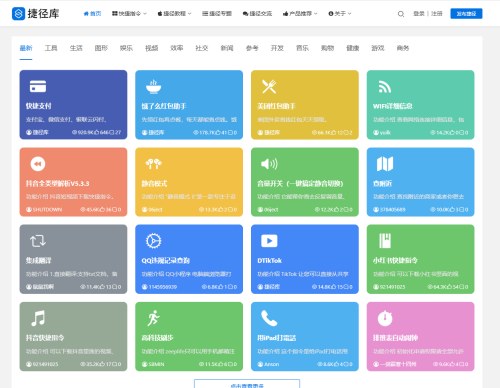The height and width of the screenshot is (388, 500).
Task: Switch to the 工具 category tab
Action: click(x=51, y=48)
